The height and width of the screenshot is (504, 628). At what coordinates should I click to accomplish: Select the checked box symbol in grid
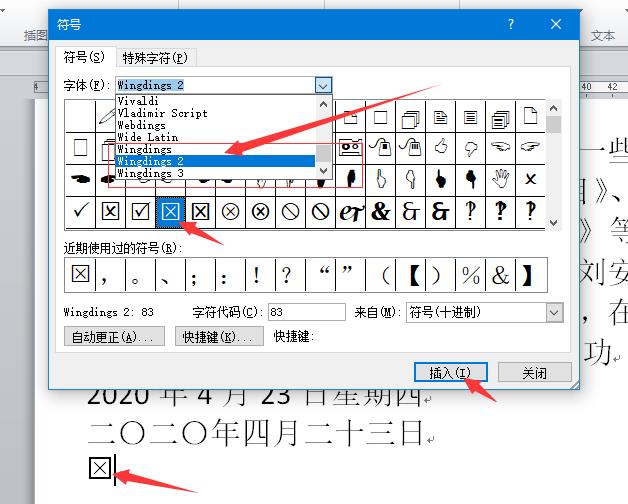141,211
